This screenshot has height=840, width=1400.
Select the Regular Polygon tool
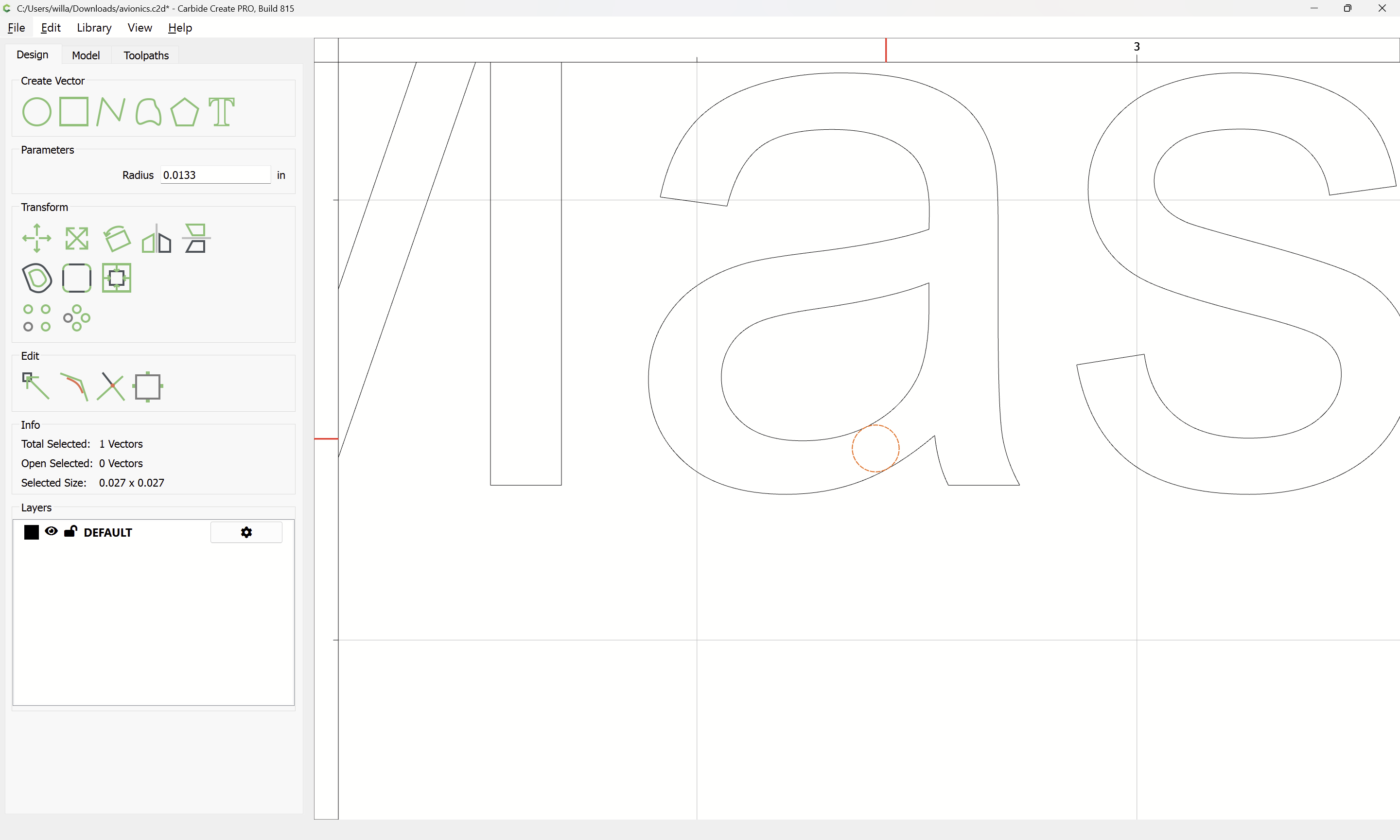point(185,111)
